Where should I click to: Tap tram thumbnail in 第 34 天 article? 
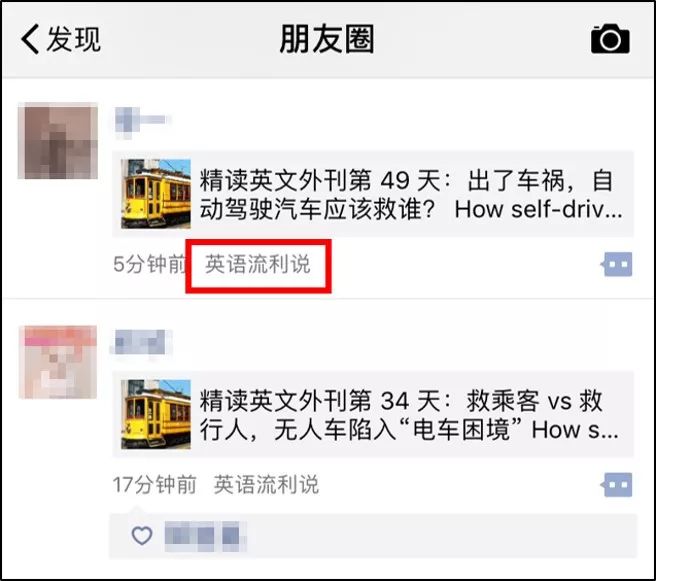[x=156, y=414]
